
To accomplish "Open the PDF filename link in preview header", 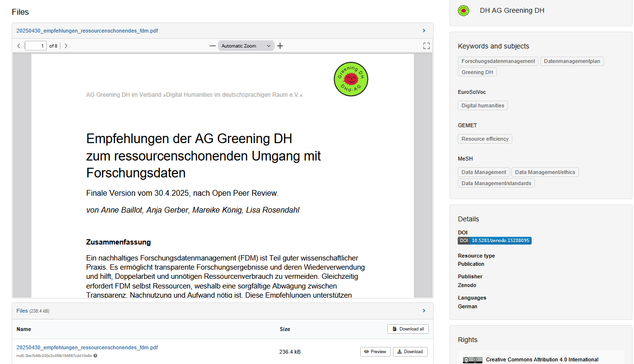I will point(87,31).
